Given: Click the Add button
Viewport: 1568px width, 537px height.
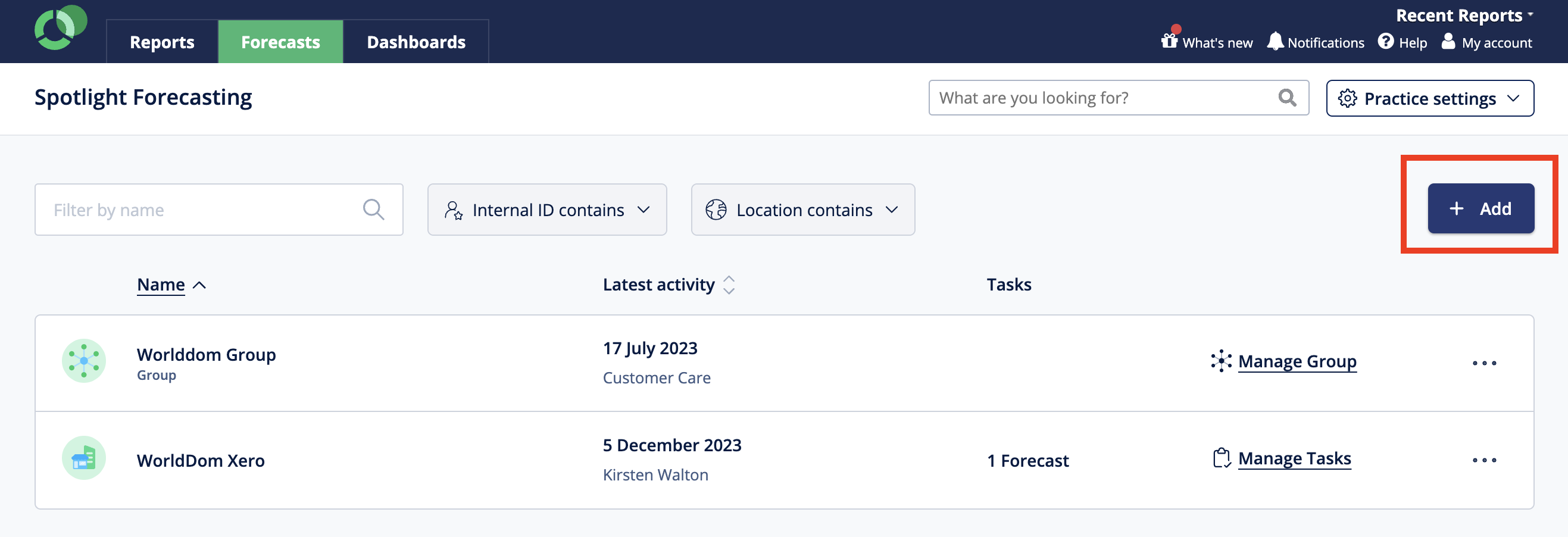Looking at the screenshot, I should (x=1481, y=208).
